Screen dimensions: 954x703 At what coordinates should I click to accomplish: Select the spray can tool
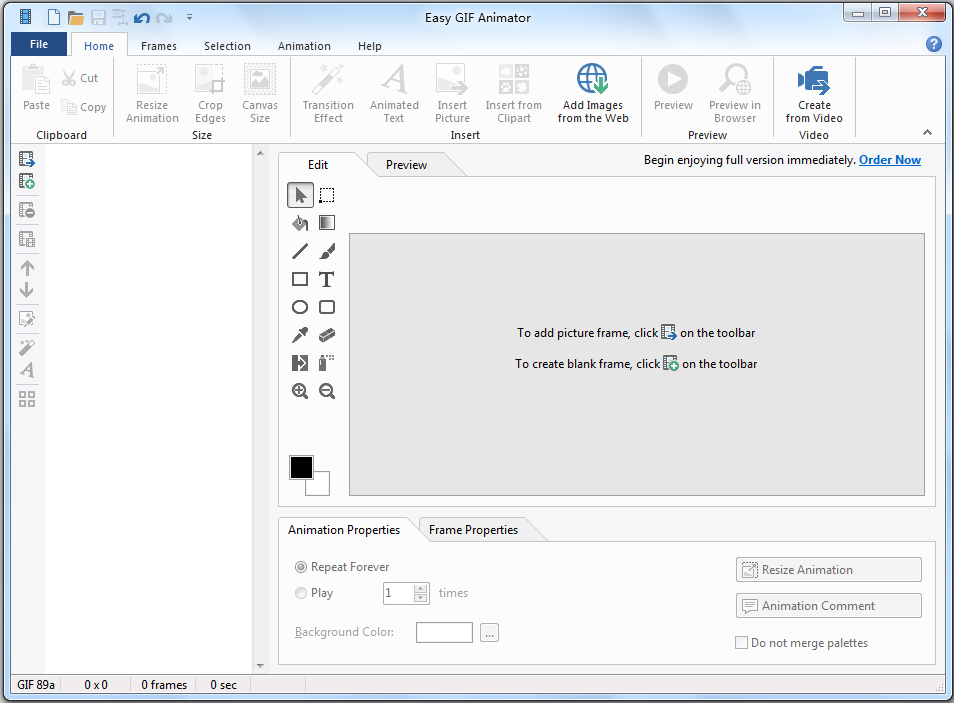pyautogui.click(x=327, y=363)
